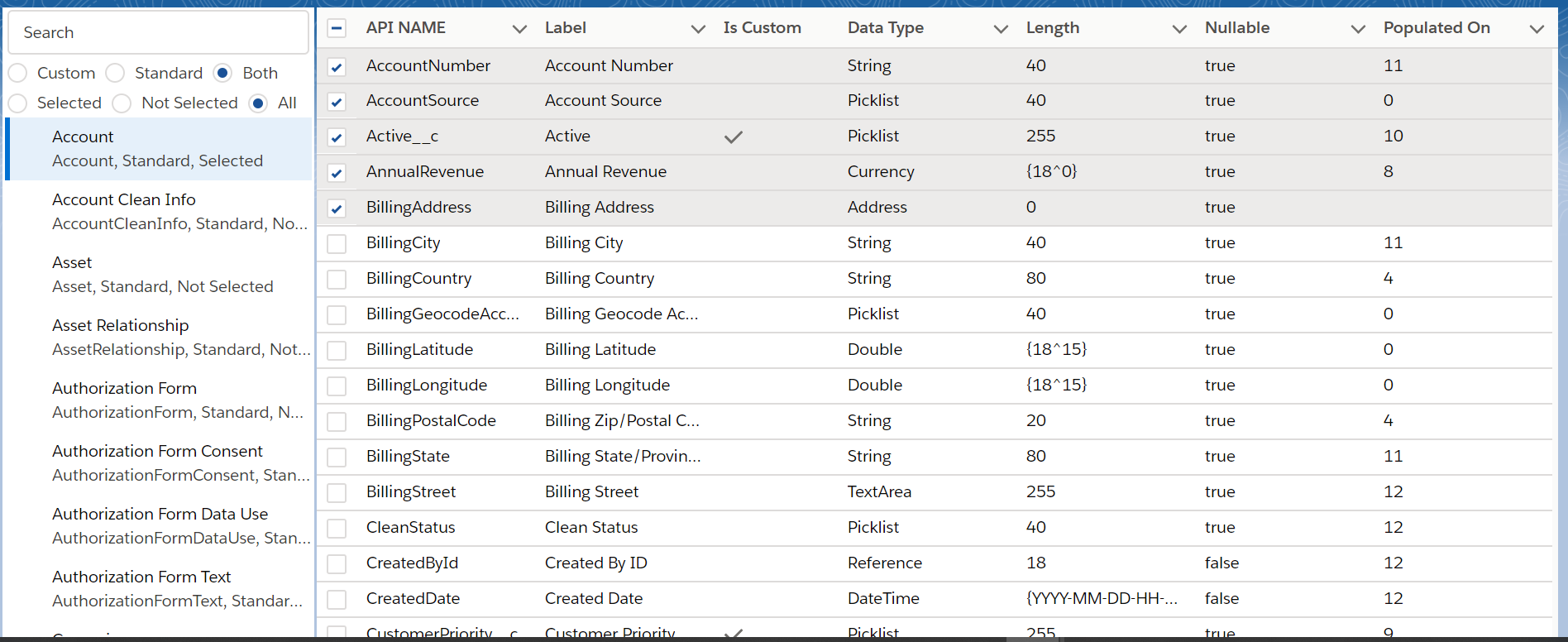Screen dimensions: 1568x642
Task: Select the Standard filter radio button
Action: pyautogui.click(x=116, y=74)
